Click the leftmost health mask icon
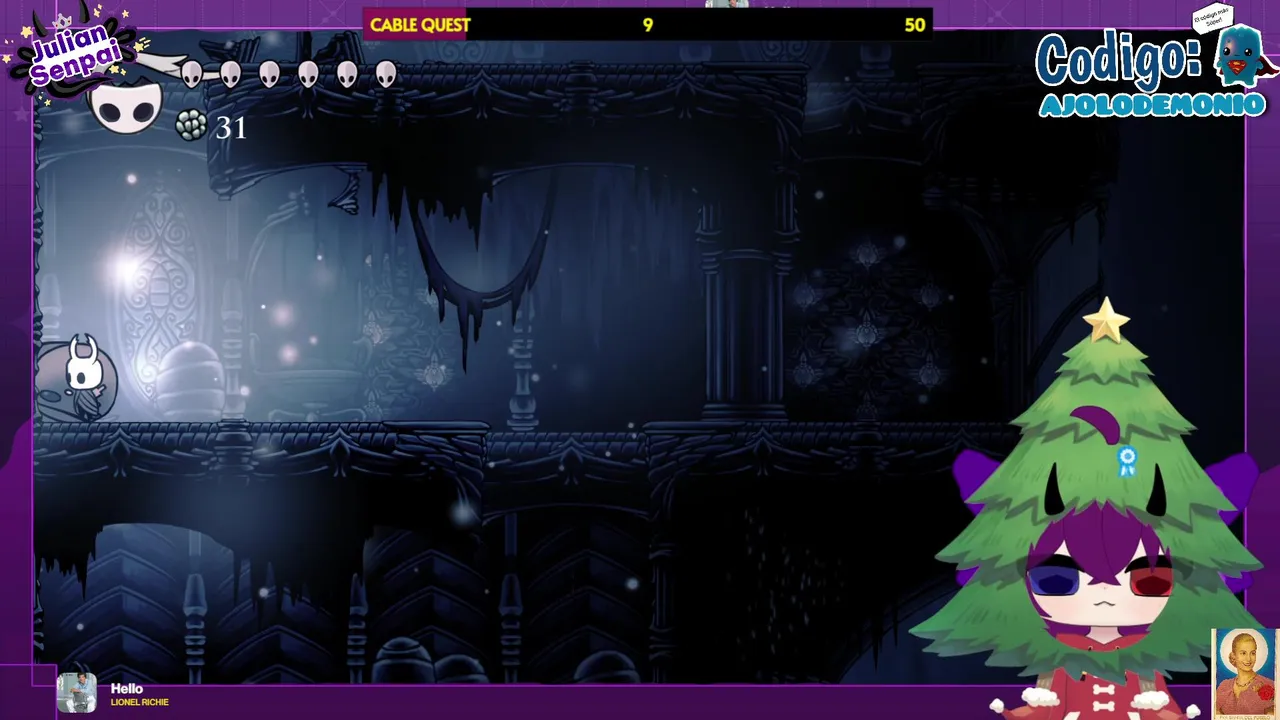The image size is (1280, 720). tap(191, 74)
